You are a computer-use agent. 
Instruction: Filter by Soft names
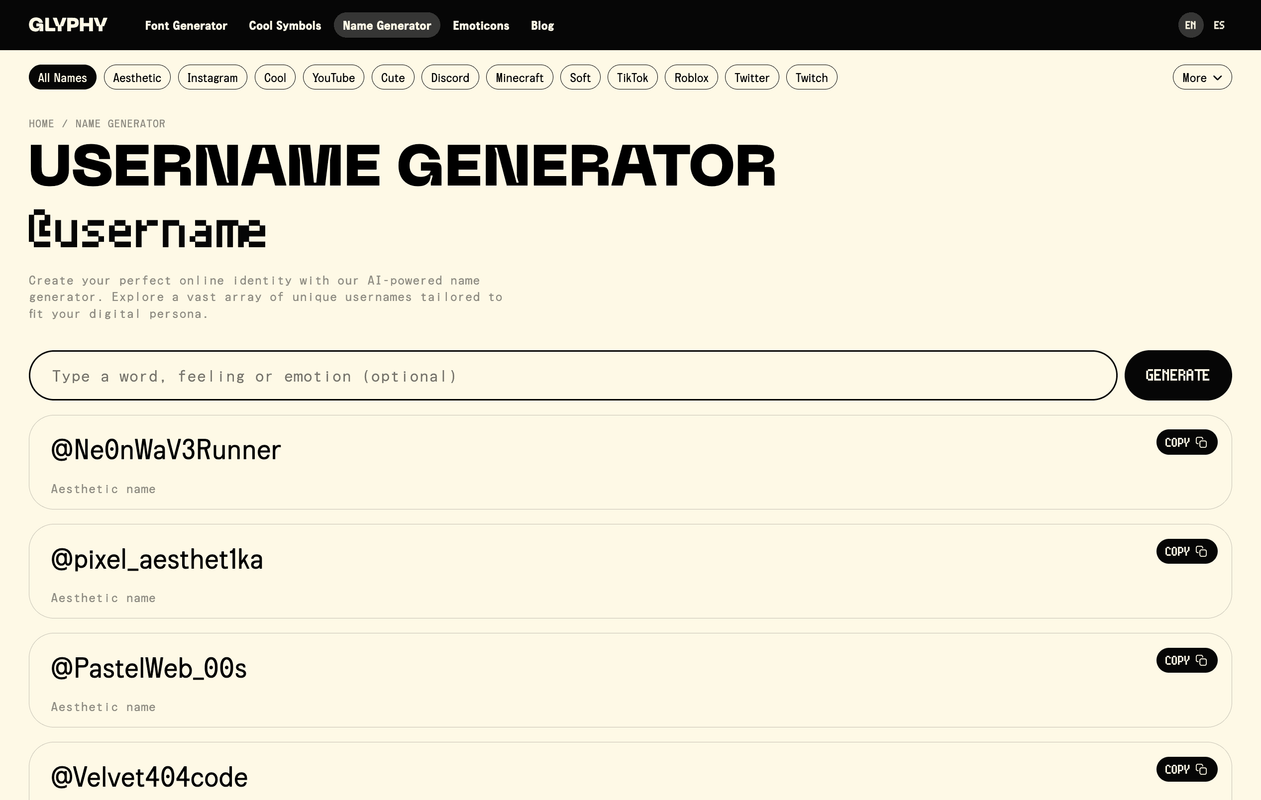coord(581,77)
